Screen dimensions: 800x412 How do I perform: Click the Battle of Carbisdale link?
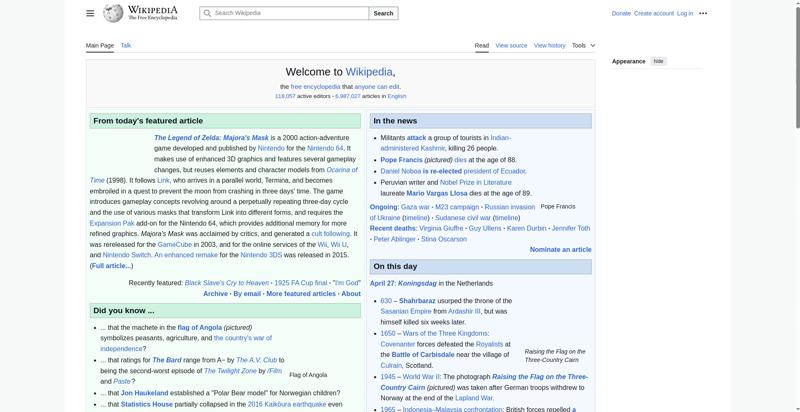click(x=423, y=355)
